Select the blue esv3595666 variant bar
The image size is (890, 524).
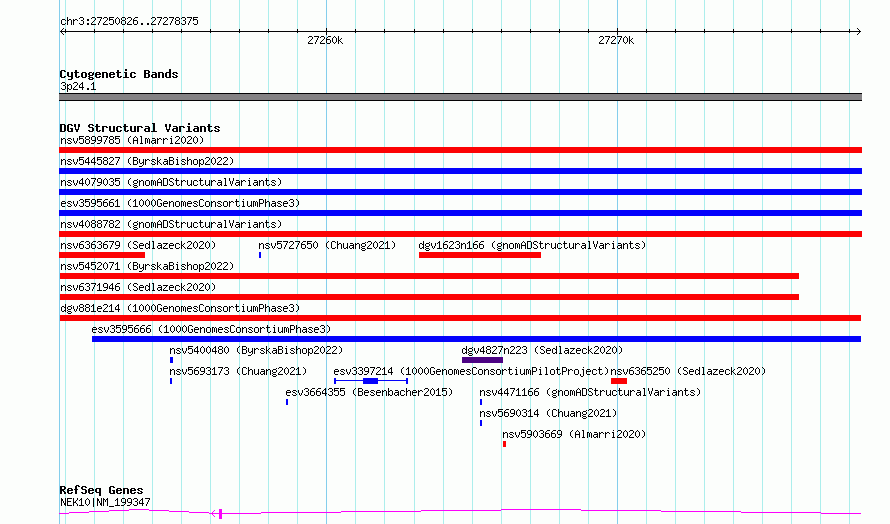coord(476,339)
